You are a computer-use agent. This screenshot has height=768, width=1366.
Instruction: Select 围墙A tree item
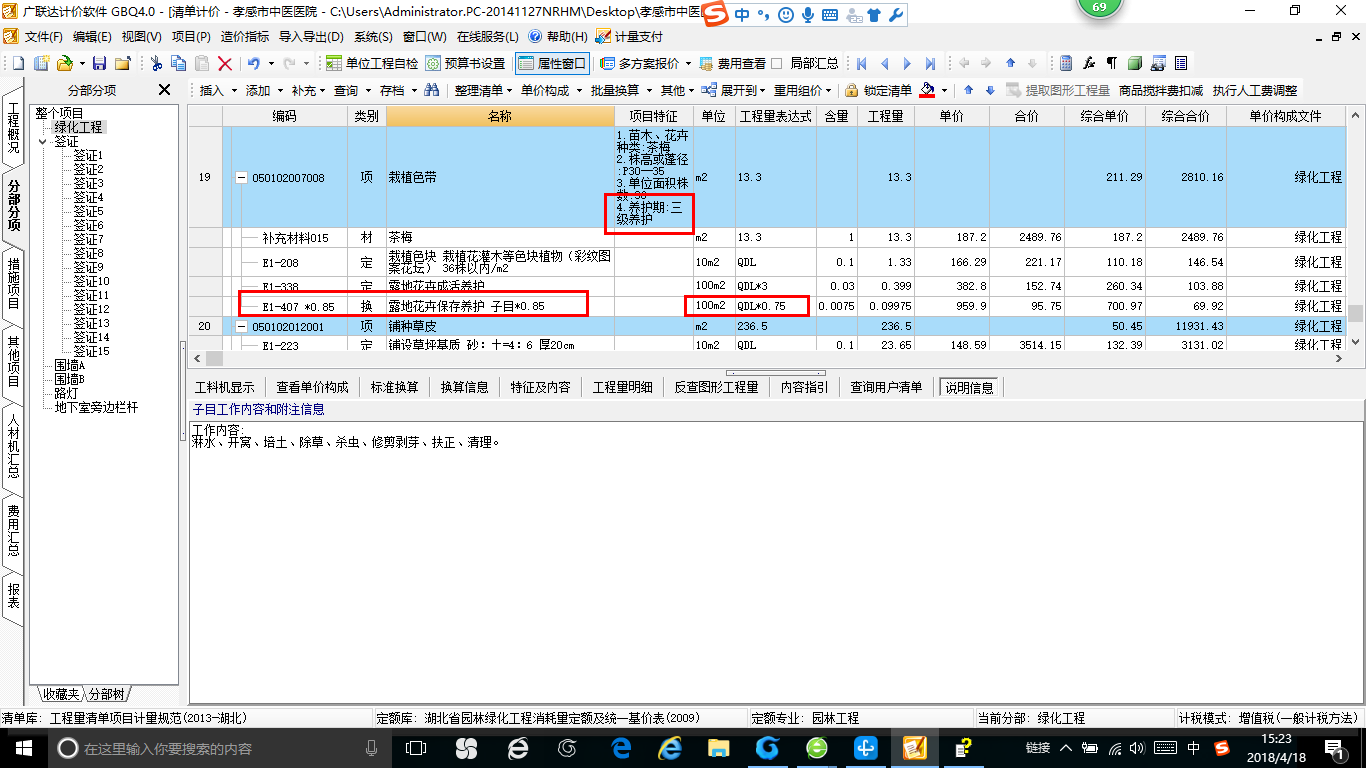[x=70, y=366]
